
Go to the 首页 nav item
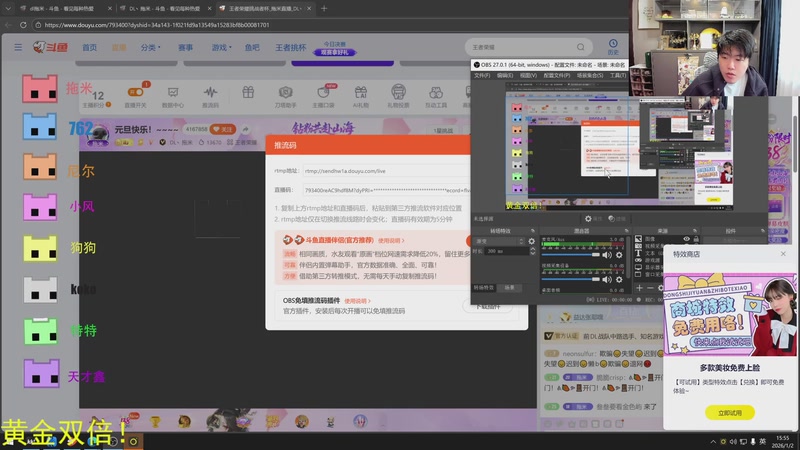(89, 47)
